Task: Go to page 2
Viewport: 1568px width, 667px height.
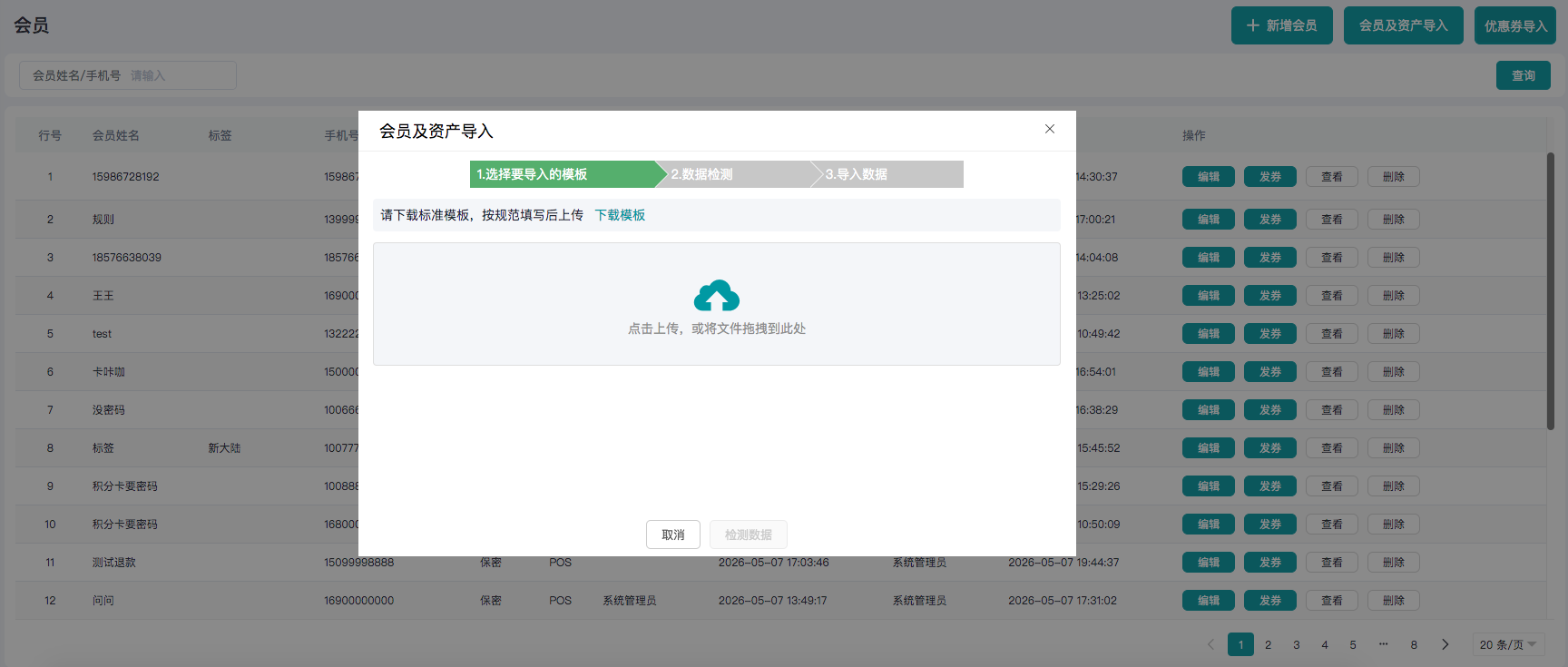Action: [1269, 644]
